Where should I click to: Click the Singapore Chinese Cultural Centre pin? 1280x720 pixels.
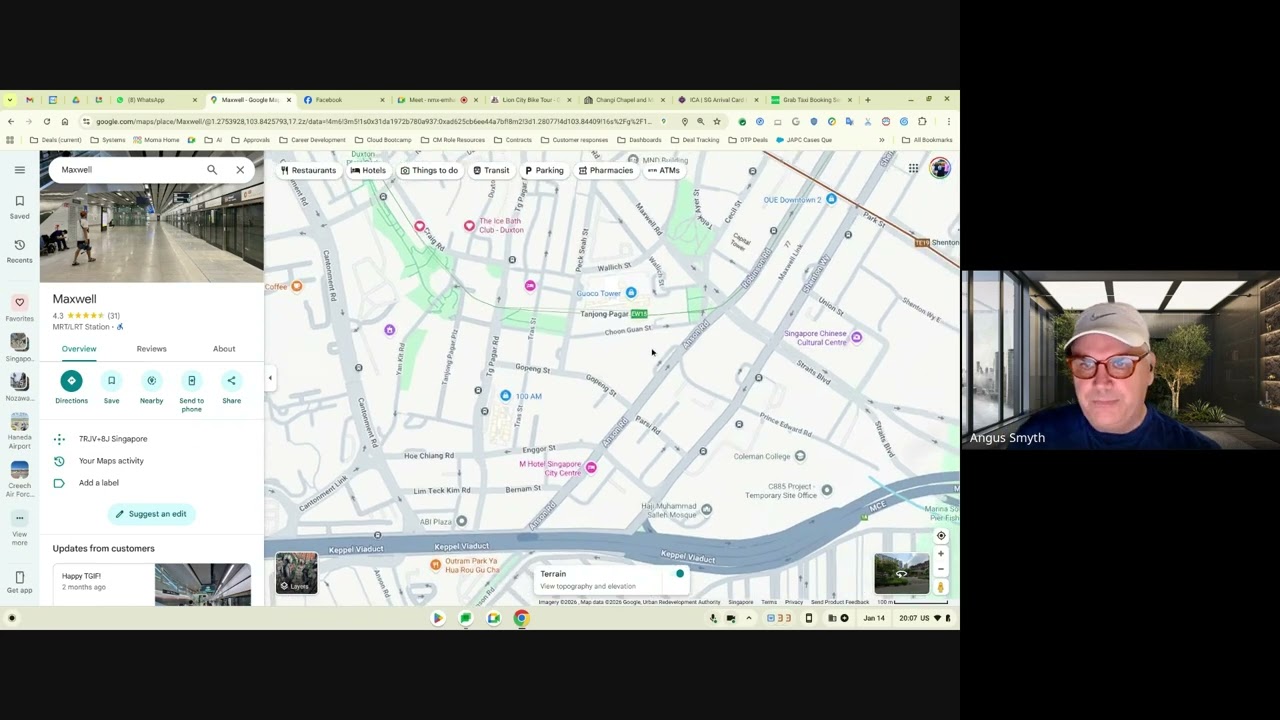click(856, 337)
